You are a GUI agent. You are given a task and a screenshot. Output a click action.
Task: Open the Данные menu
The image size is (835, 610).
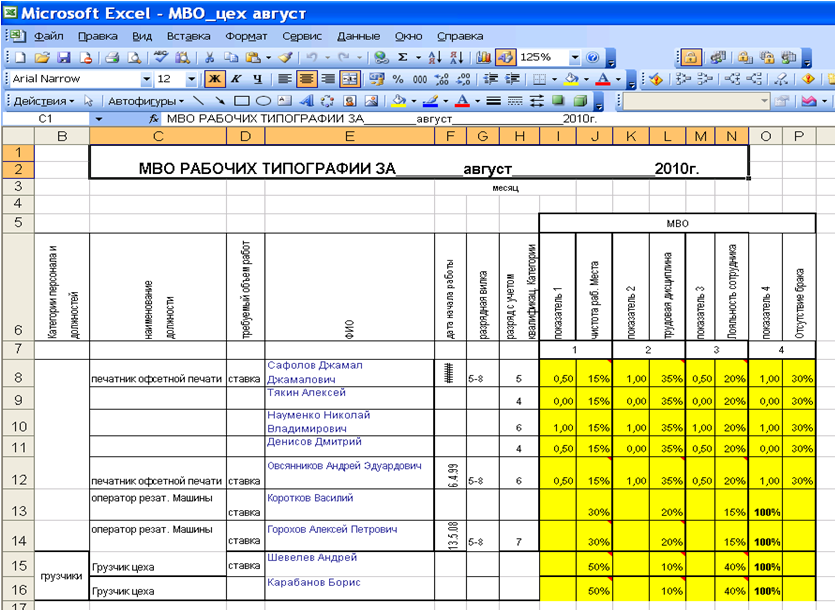[358, 36]
